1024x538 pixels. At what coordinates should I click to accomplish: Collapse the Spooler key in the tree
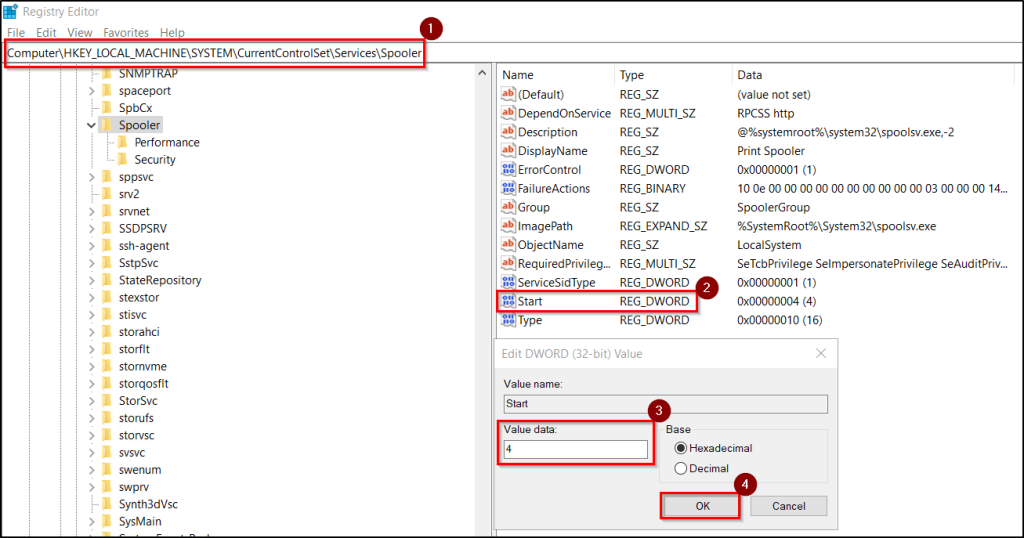[x=91, y=125]
